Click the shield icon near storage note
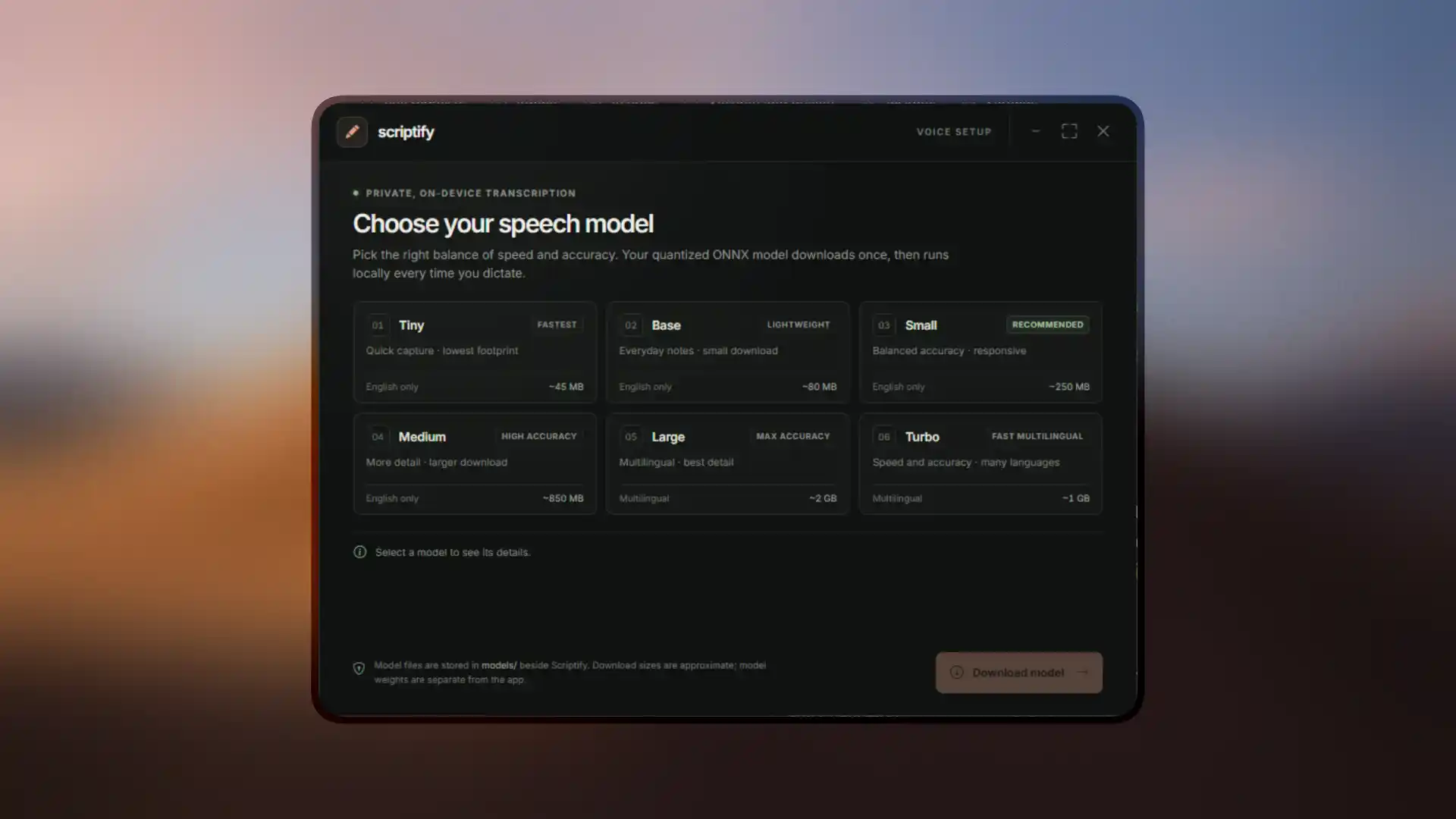The image size is (1456, 819). pos(359,668)
